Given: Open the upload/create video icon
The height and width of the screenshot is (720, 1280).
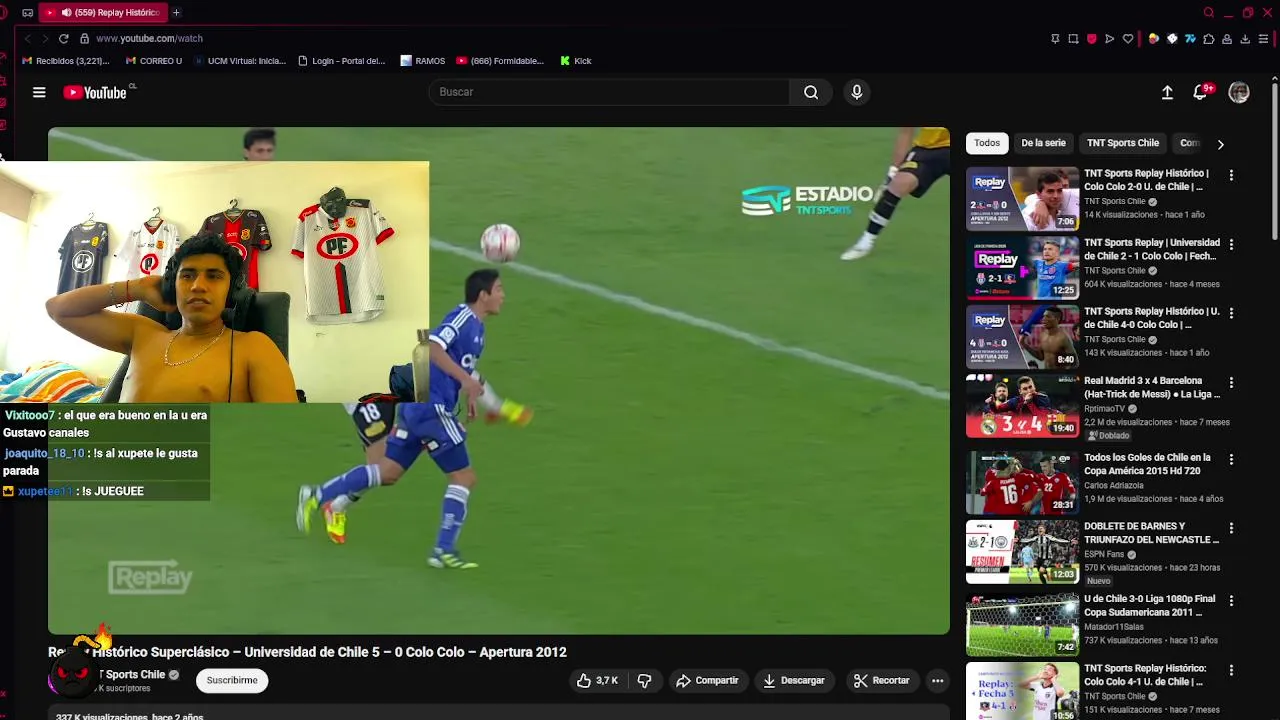Looking at the screenshot, I should click(1167, 92).
